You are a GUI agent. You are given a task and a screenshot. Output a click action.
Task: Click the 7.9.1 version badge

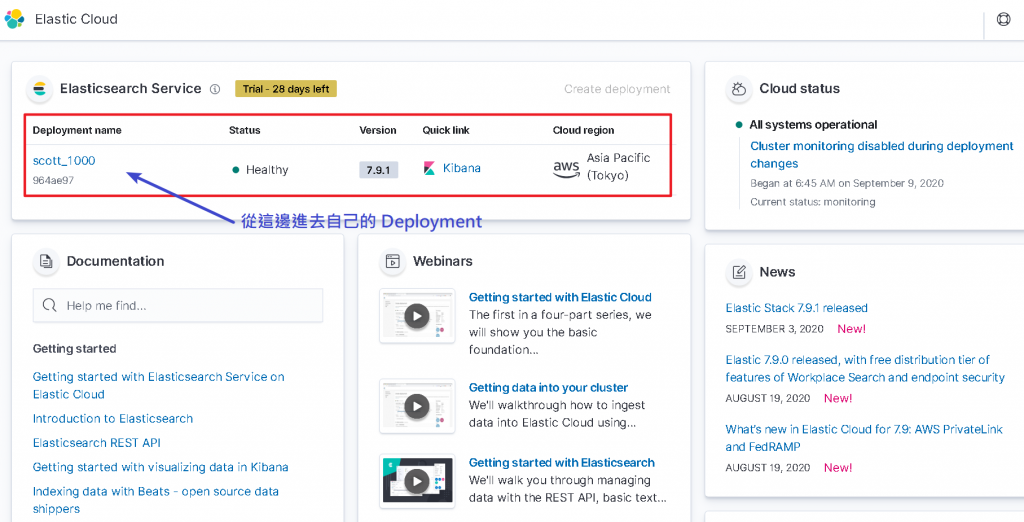[378, 170]
